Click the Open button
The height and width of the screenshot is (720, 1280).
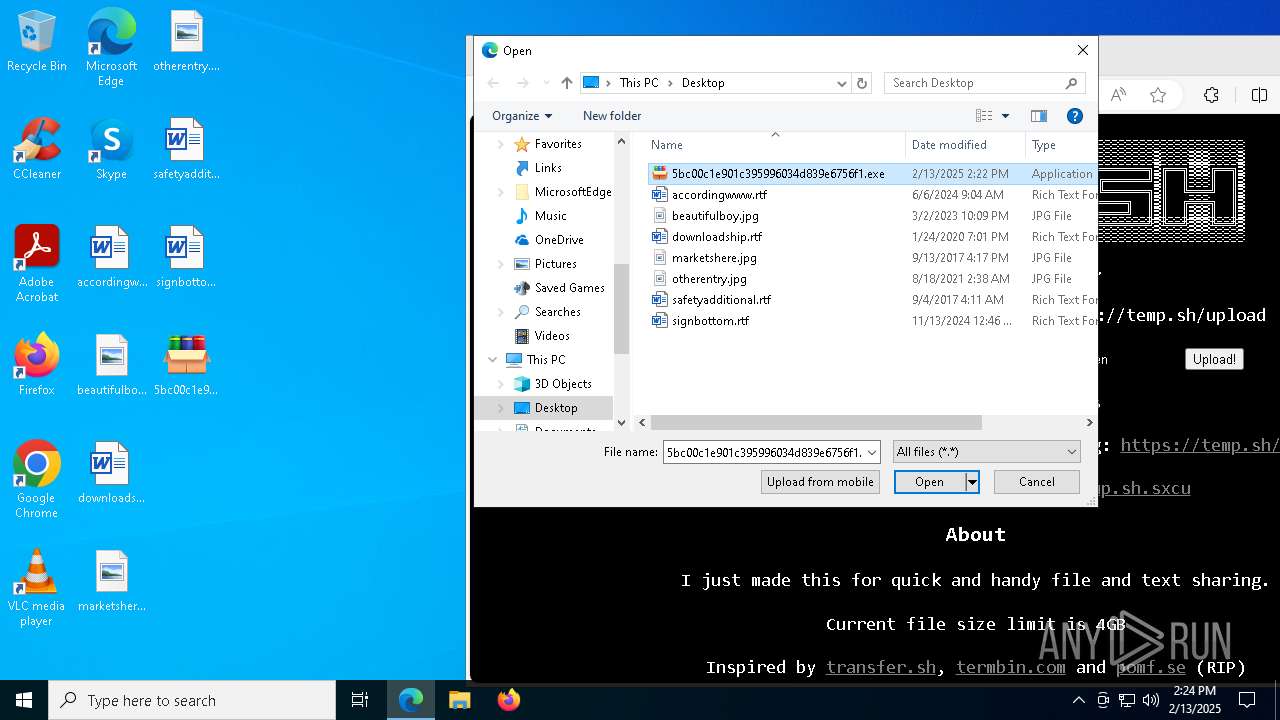coord(929,482)
